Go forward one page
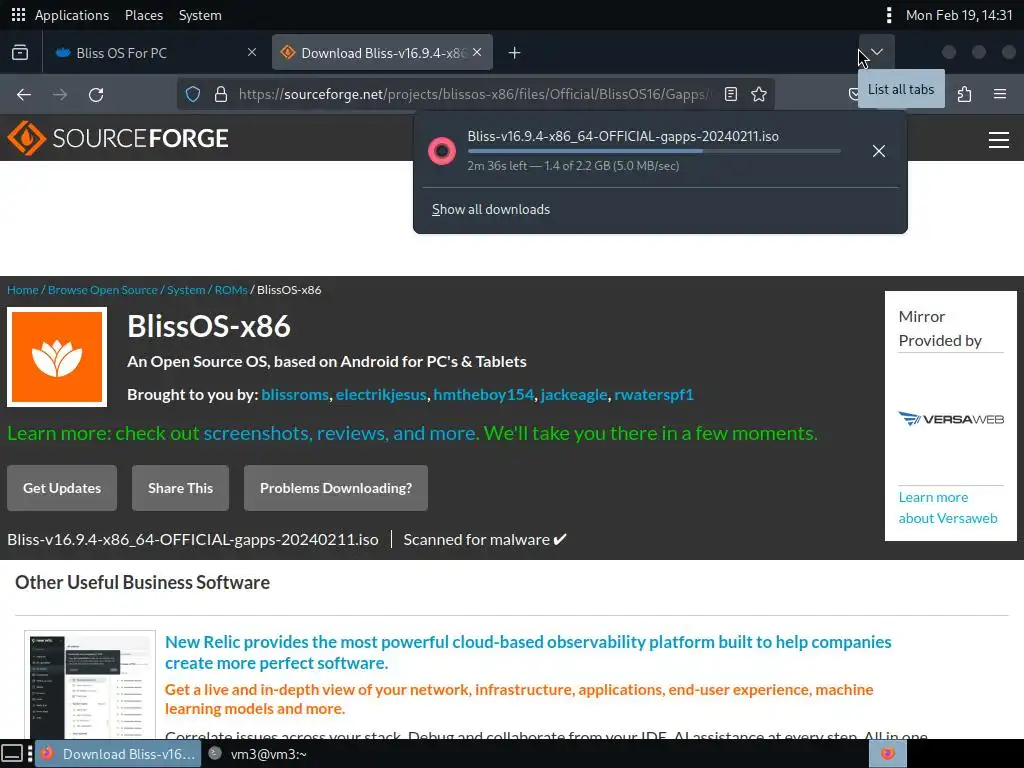Screen dimensions: 1024x768 click(x=60, y=95)
